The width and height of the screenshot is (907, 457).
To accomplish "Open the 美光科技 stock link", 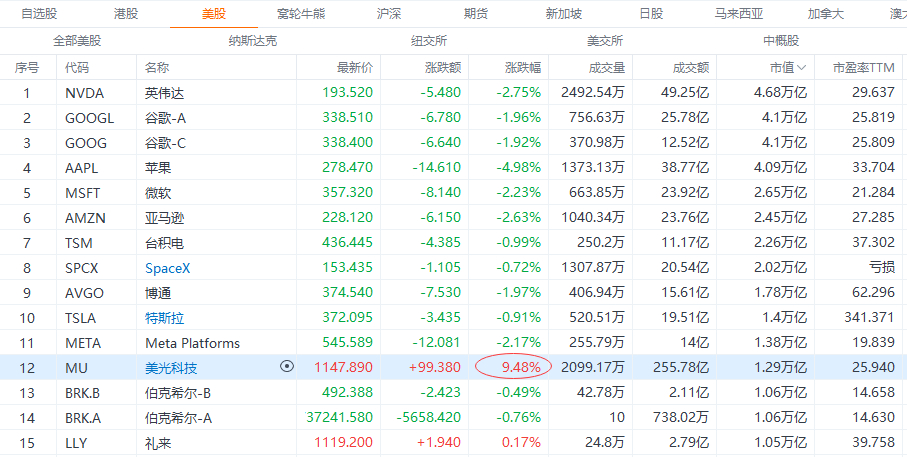I will [x=171, y=368].
